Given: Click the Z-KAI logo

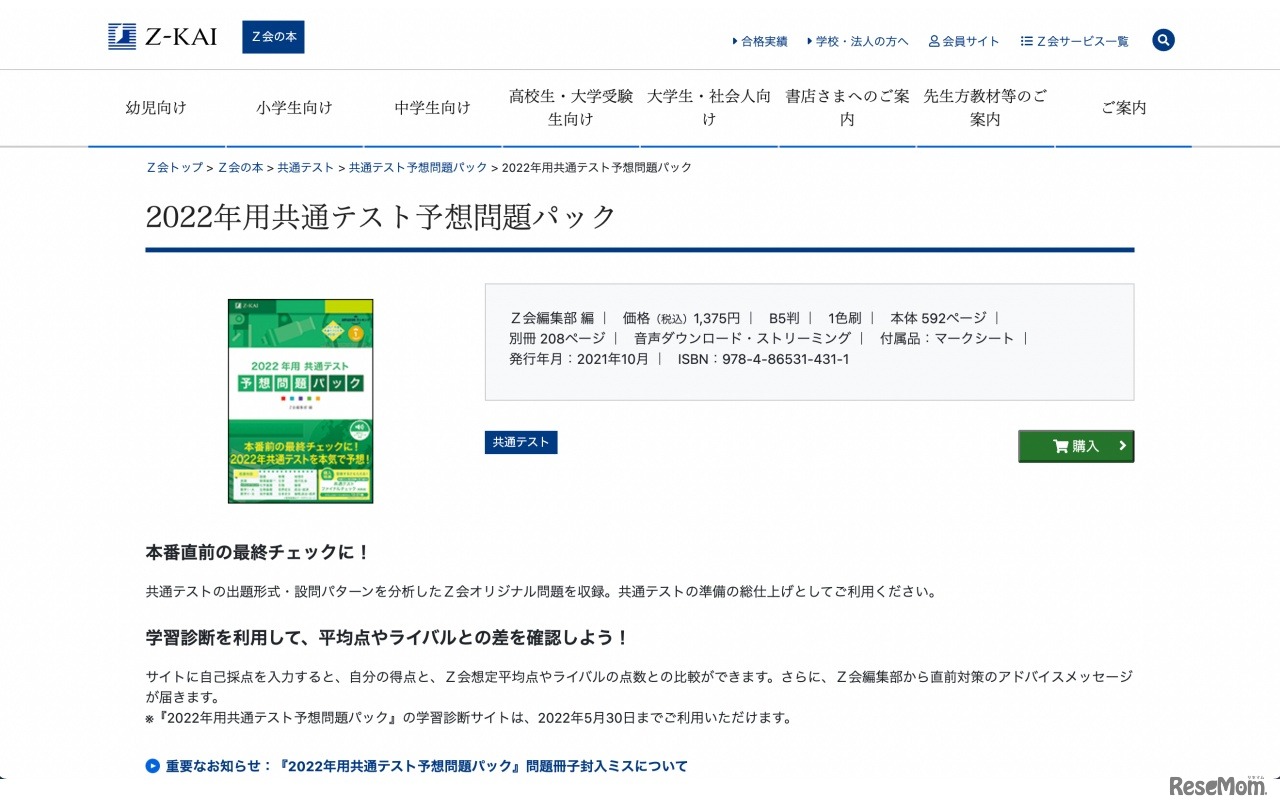Looking at the screenshot, I should coord(162,37).
